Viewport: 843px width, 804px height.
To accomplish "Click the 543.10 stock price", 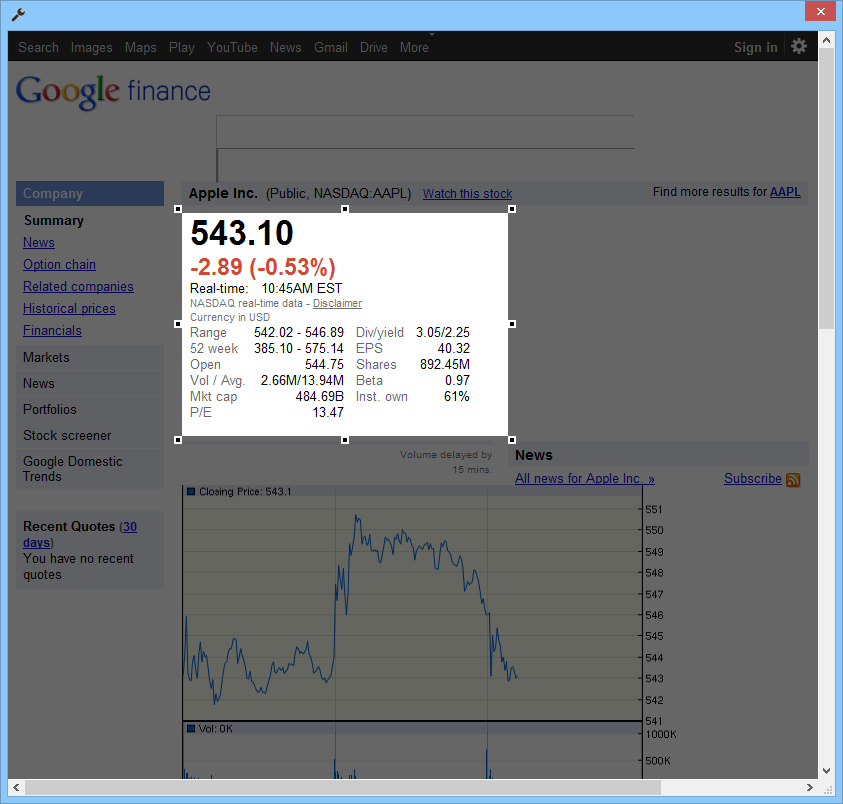I will (242, 233).
